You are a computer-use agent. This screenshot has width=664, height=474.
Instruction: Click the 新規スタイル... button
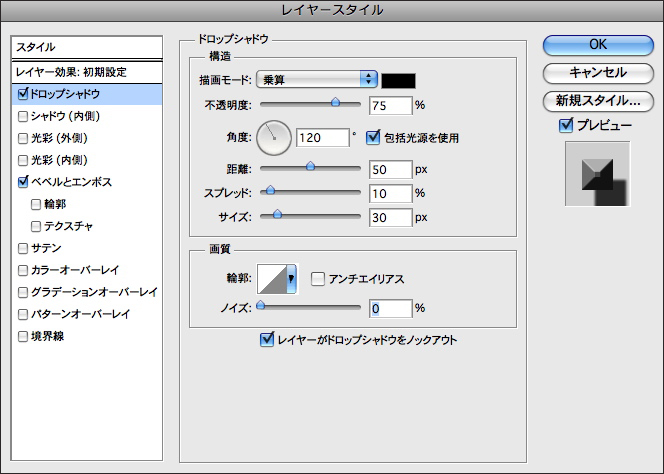tap(598, 101)
